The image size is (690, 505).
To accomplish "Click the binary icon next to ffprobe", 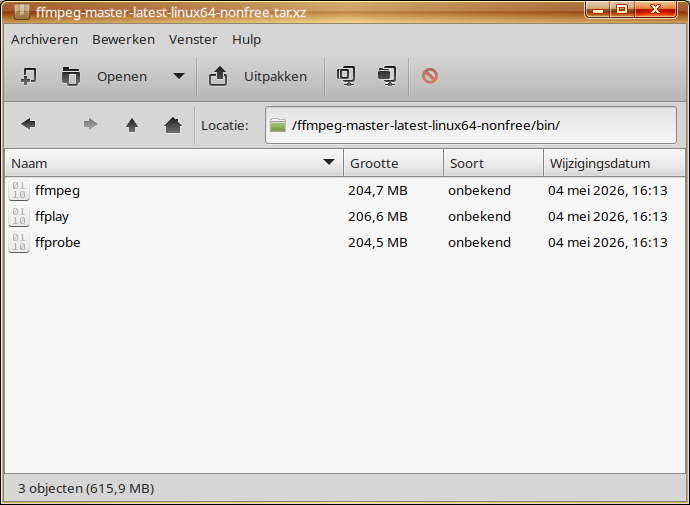I will [19, 242].
